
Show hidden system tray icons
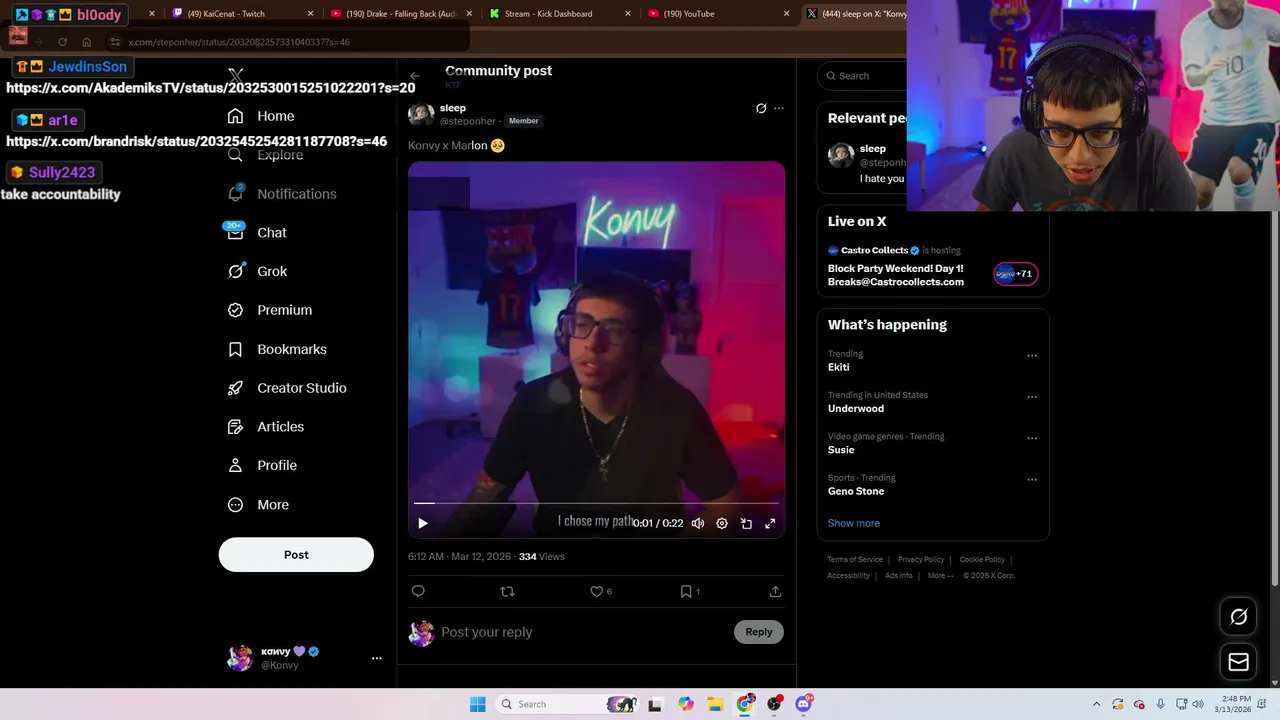(x=1096, y=704)
